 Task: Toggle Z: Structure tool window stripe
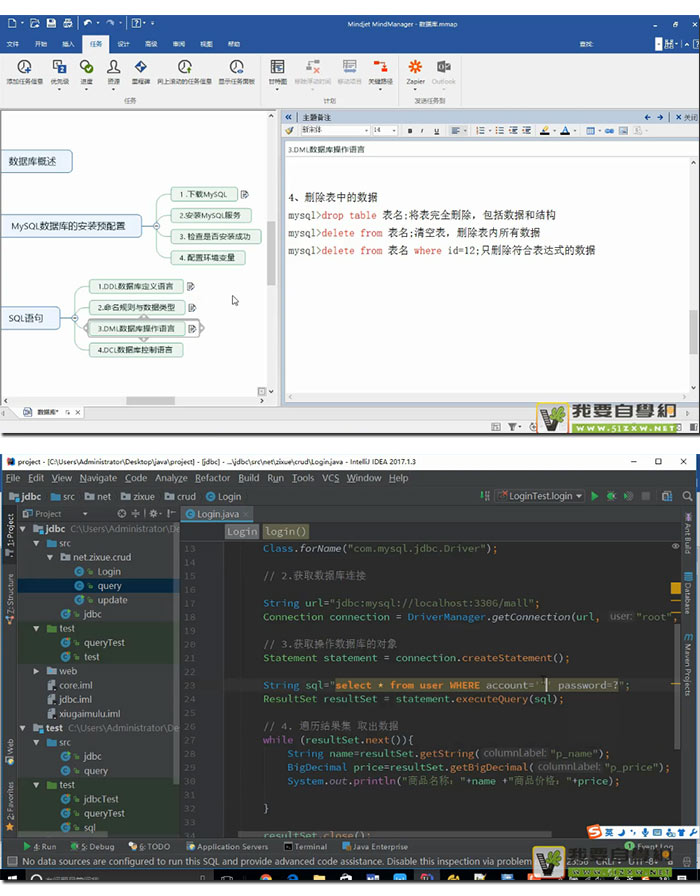coord(10,598)
